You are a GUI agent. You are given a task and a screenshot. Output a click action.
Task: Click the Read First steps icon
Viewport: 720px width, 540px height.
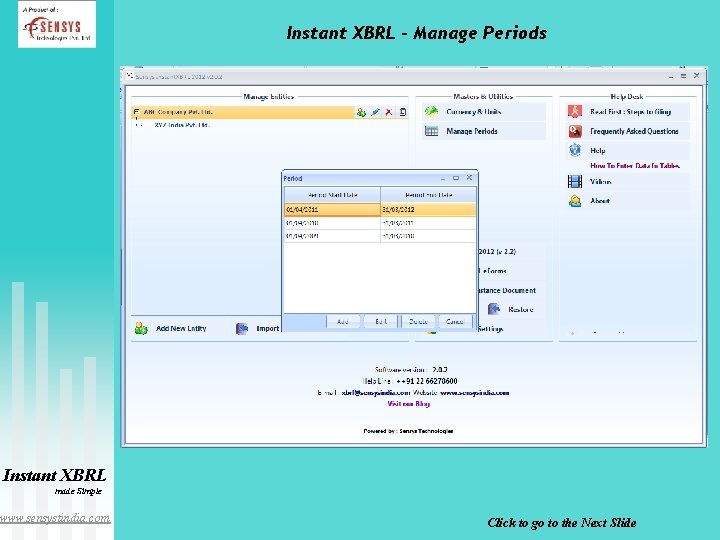[x=575, y=112]
